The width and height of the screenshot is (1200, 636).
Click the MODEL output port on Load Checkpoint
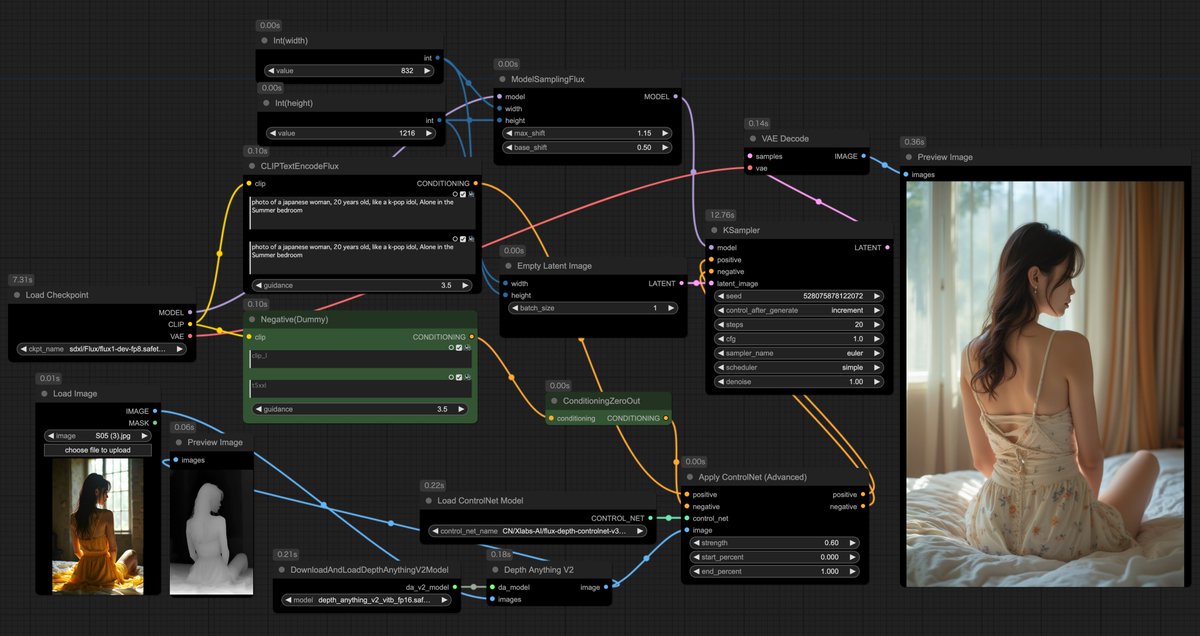tap(192, 312)
